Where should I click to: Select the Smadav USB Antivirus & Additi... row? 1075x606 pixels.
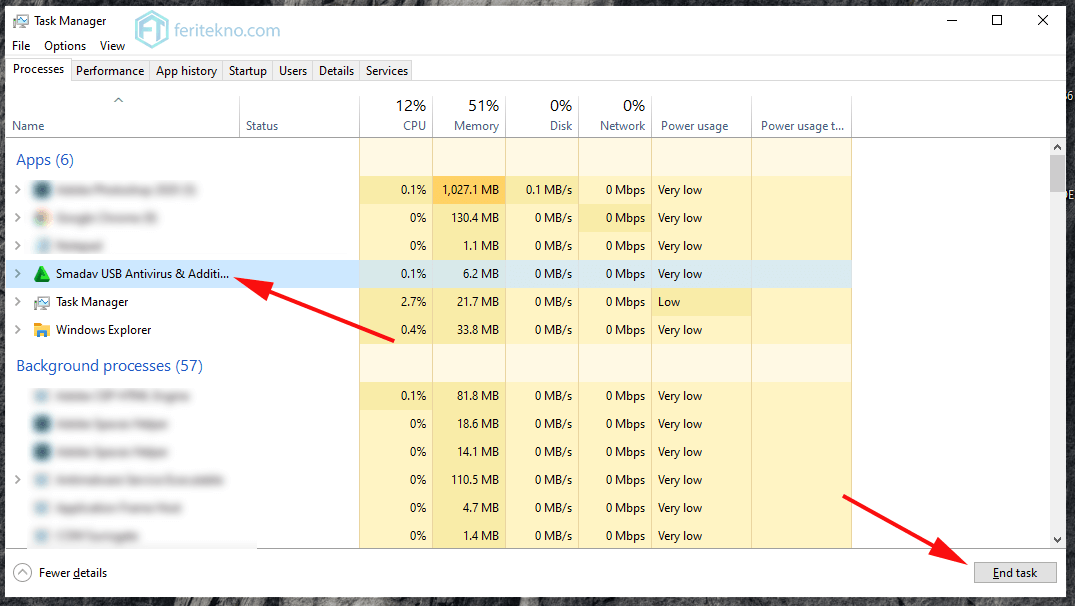428,274
